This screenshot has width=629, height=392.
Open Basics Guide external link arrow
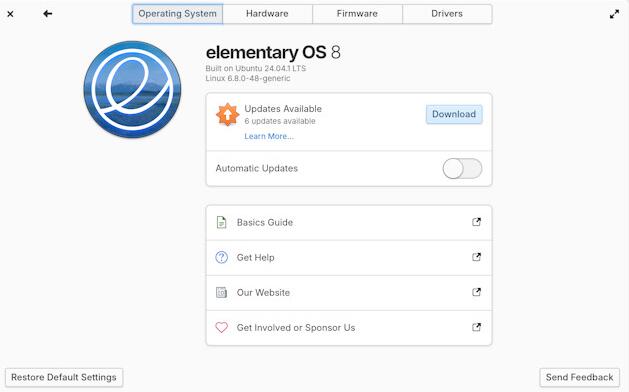click(x=476, y=222)
